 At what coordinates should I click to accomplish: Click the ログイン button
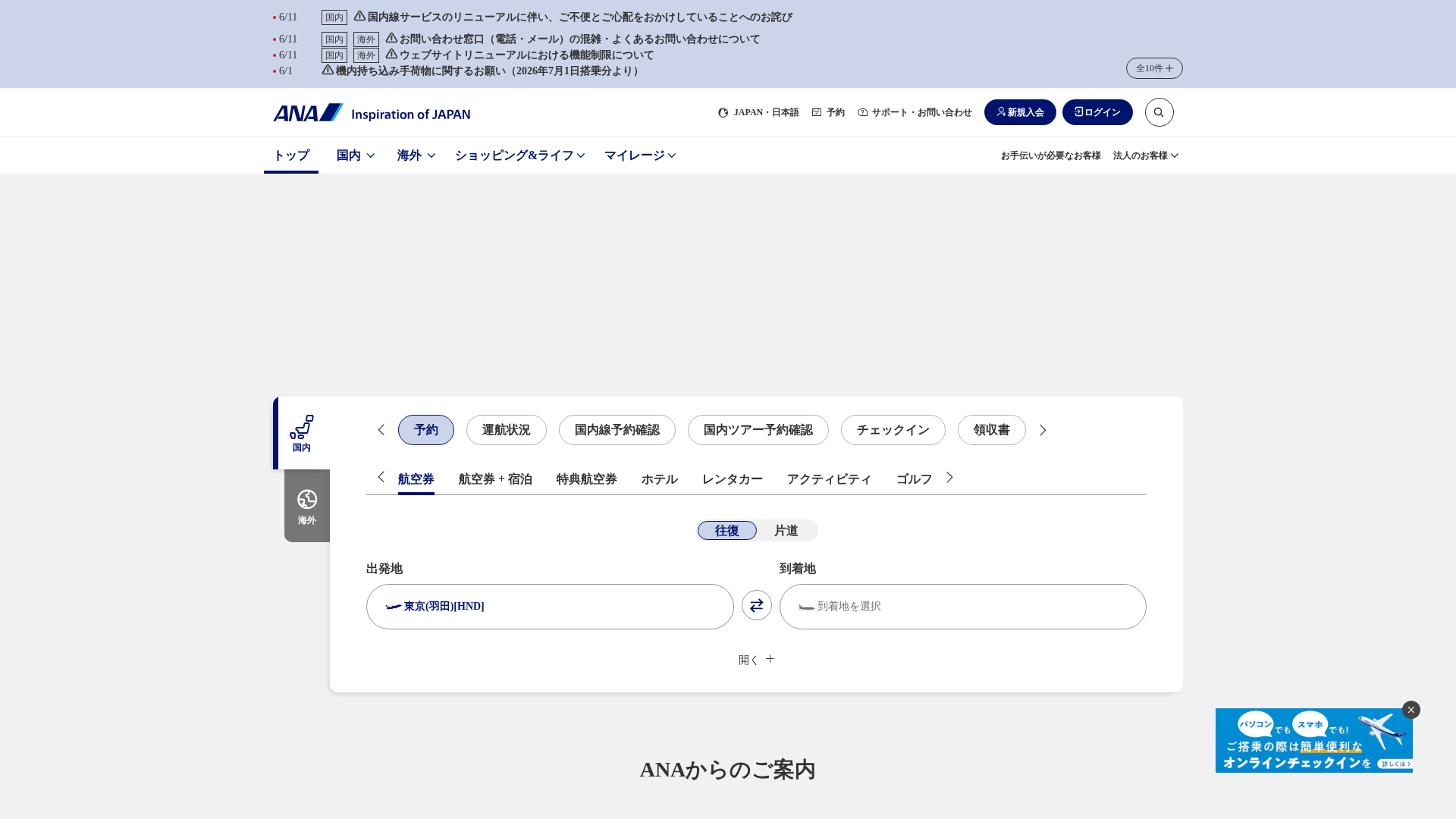pos(1097,112)
